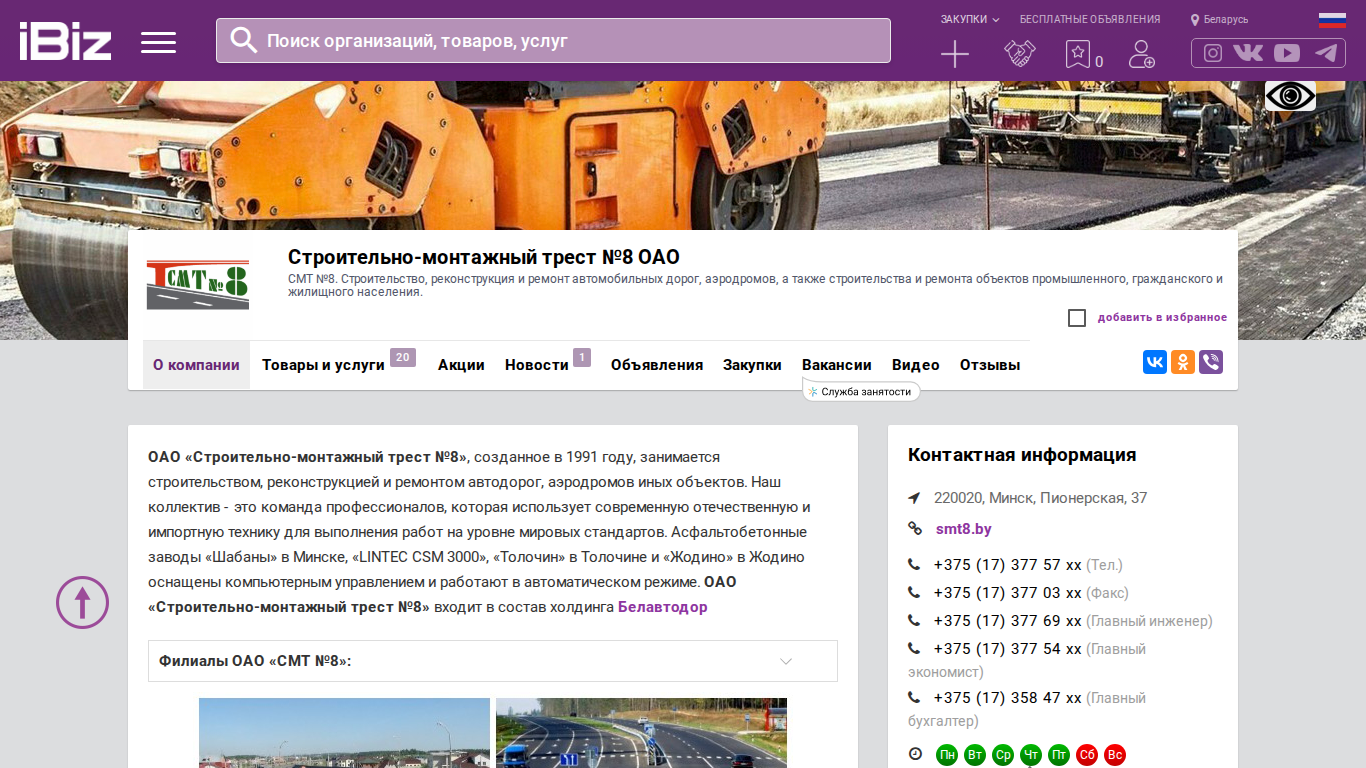Open the Вакансии tab
Image resolution: width=1366 pixels, height=768 pixels.
tap(837, 365)
